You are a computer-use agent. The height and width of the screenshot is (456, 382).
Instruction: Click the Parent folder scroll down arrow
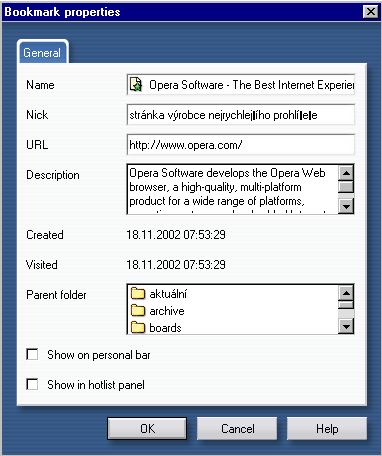(346, 326)
